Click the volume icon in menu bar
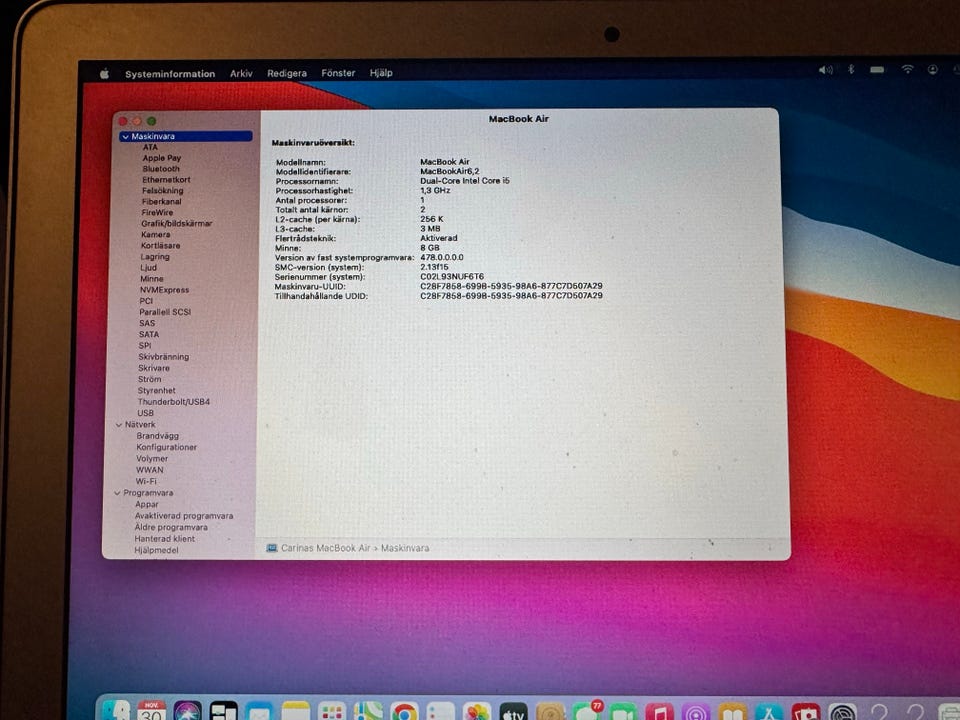The width and height of the screenshot is (960, 720). pyautogui.click(x=825, y=70)
